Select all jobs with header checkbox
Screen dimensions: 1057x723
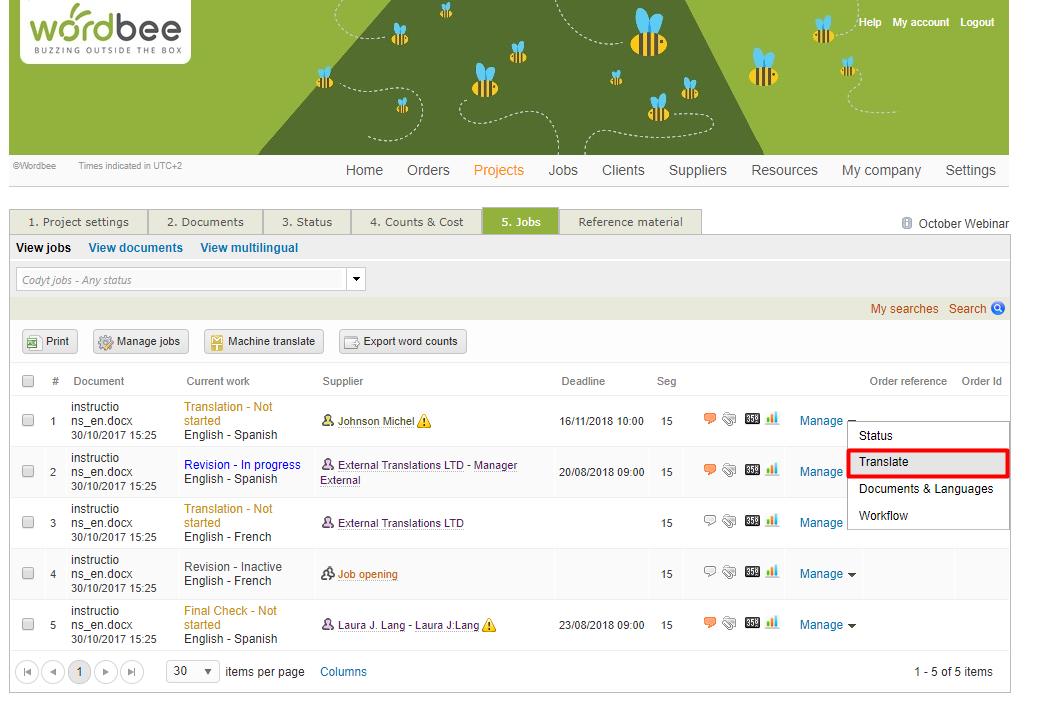[28, 381]
